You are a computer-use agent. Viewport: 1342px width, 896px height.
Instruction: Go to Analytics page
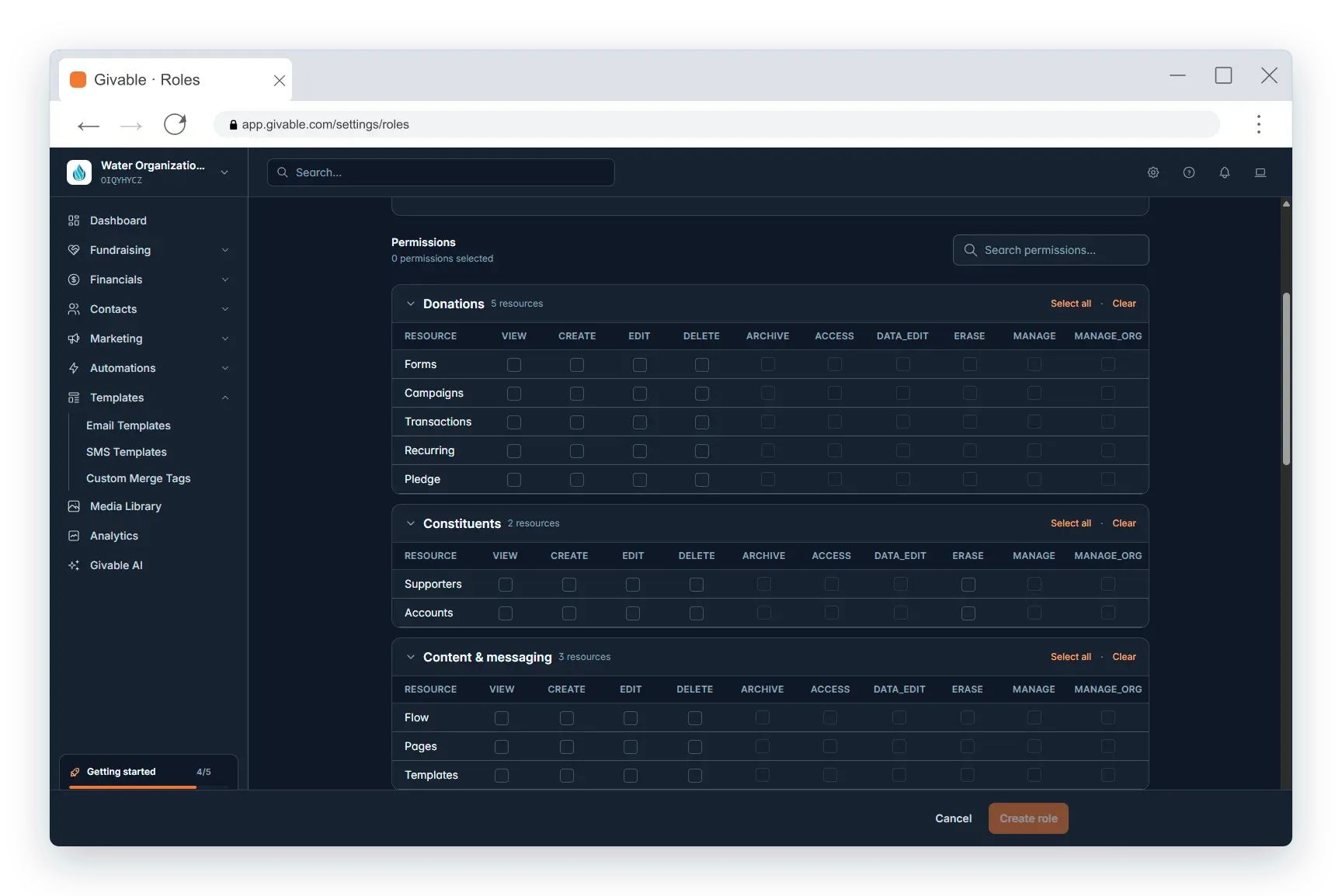(x=114, y=536)
